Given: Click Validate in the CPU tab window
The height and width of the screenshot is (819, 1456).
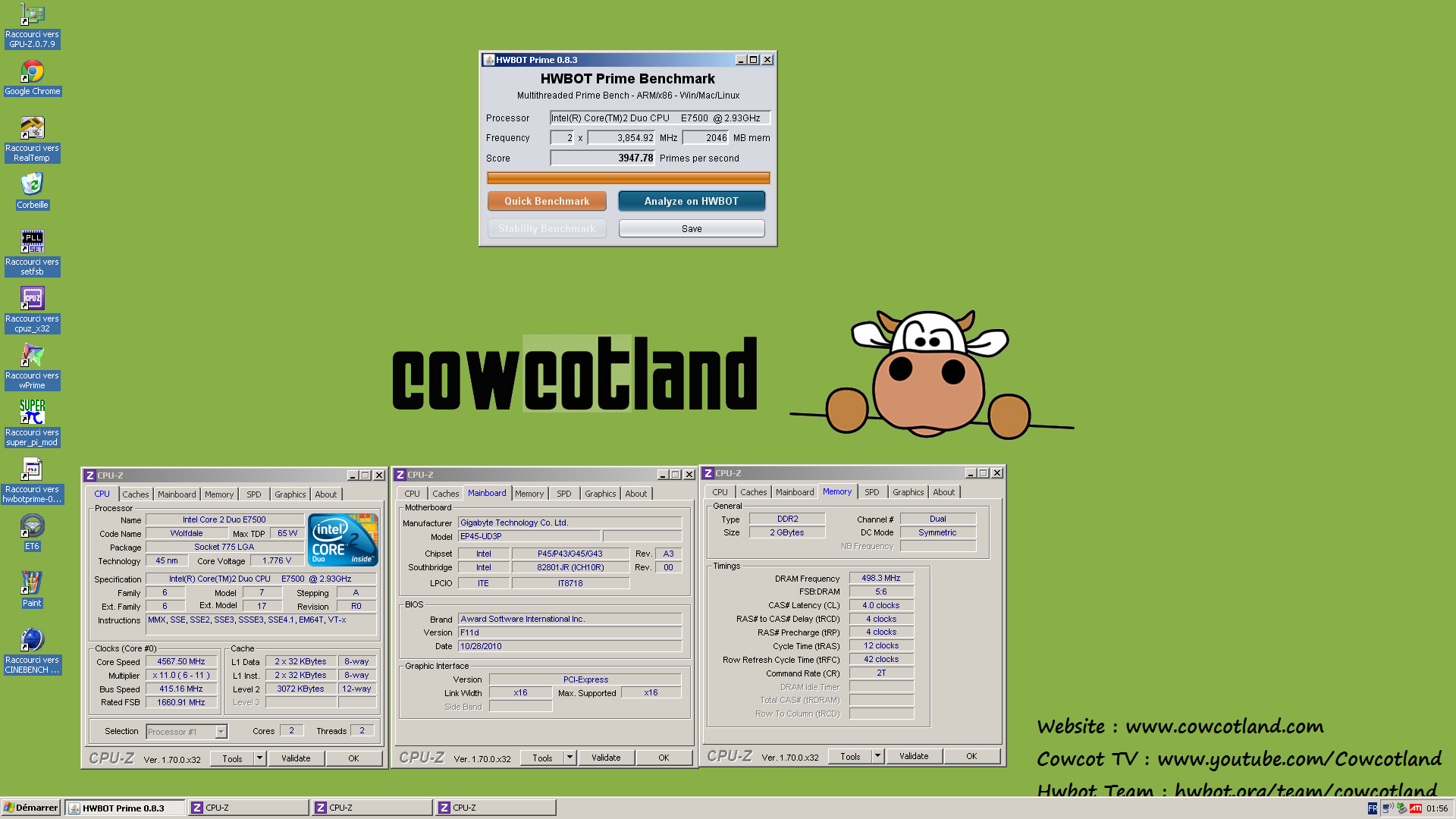Looking at the screenshot, I should tap(296, 758).
